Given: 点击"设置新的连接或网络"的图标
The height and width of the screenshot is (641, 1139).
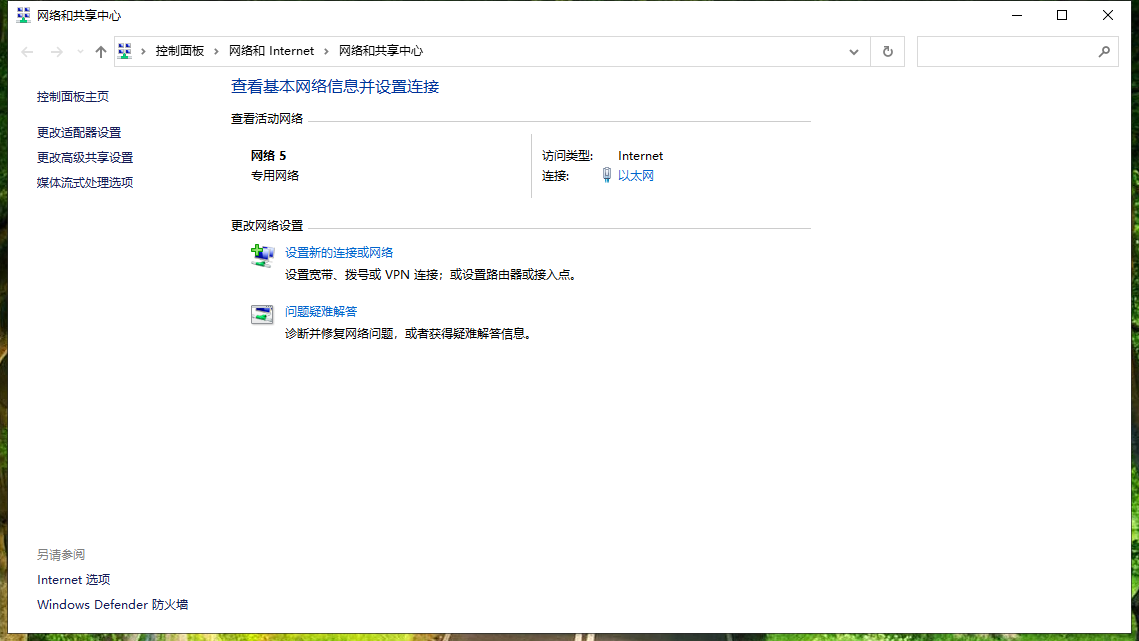Looking at the screenshot, I should coord(262,256).
